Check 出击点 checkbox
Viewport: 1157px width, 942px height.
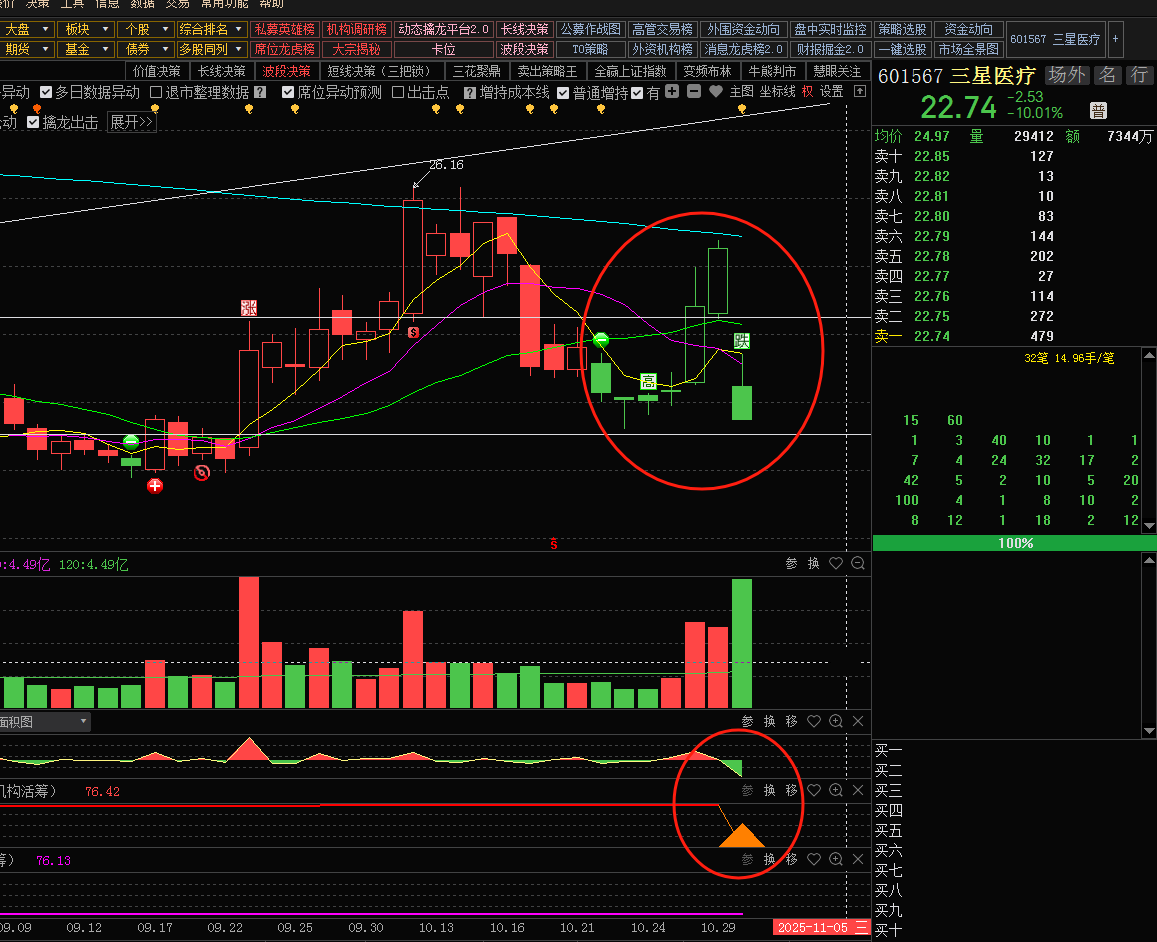(398, 92)
